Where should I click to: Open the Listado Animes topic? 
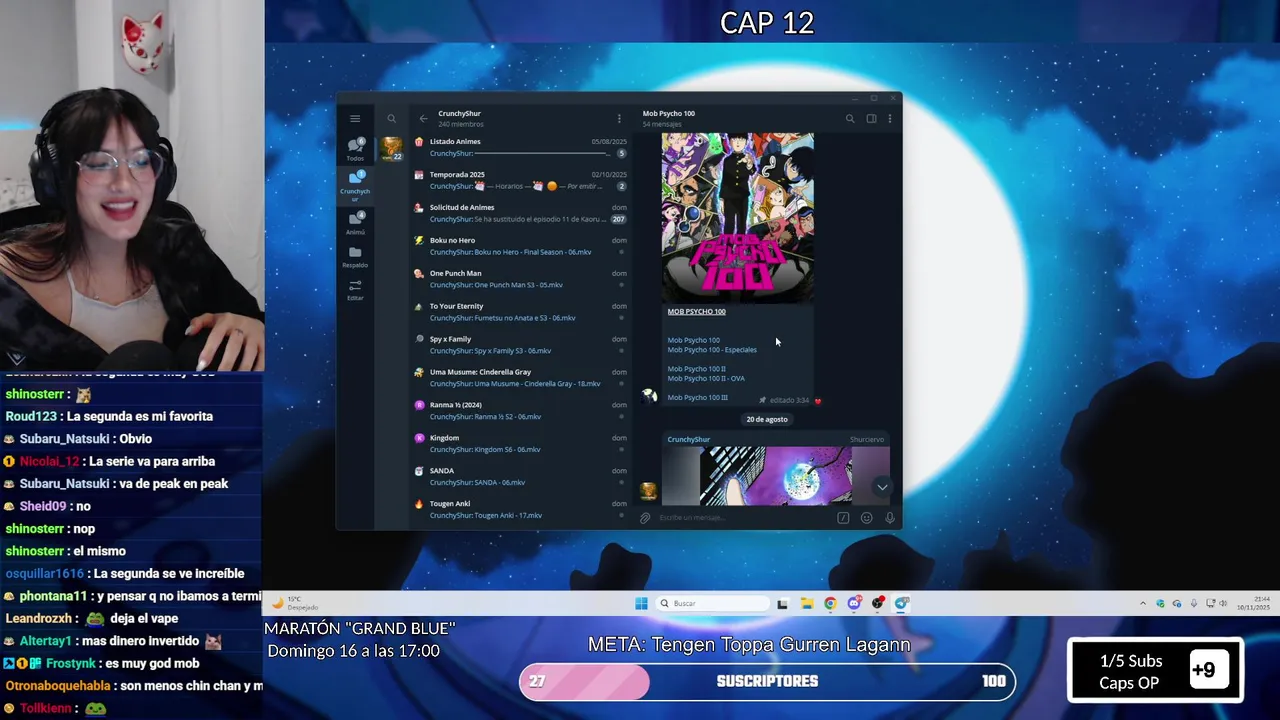[x=520, y=147]
